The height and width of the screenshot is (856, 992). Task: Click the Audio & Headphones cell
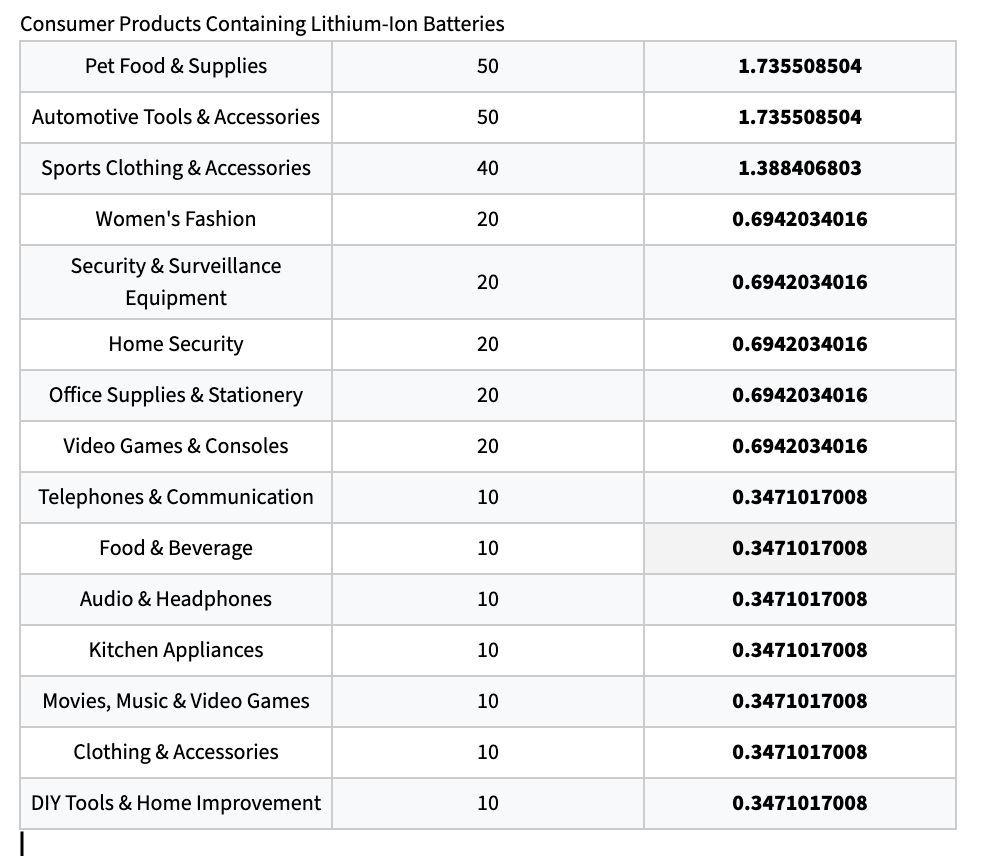(x=176, y=599)
